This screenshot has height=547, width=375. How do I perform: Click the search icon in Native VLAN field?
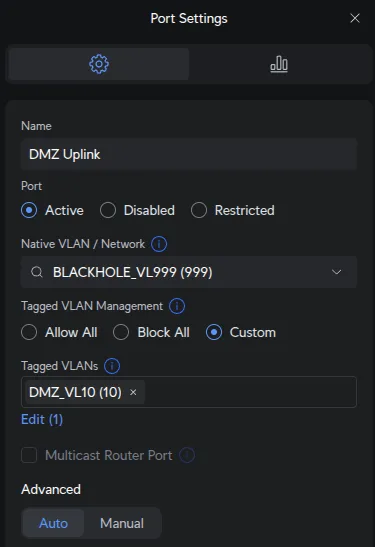point(37,272)
